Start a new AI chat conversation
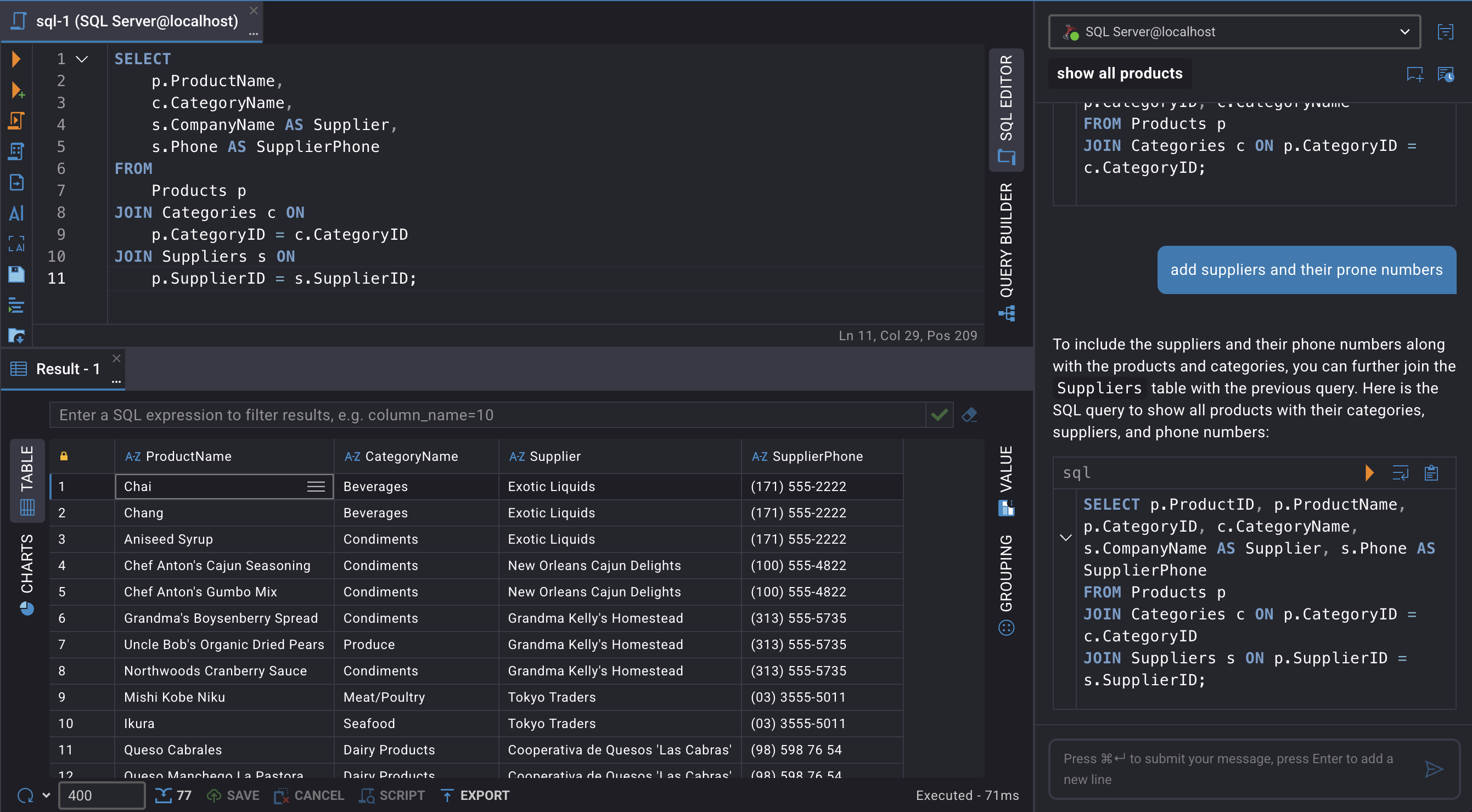The width and height of the screenshot is (1472, 812). pyautogui.click(x=1415, y=74)
